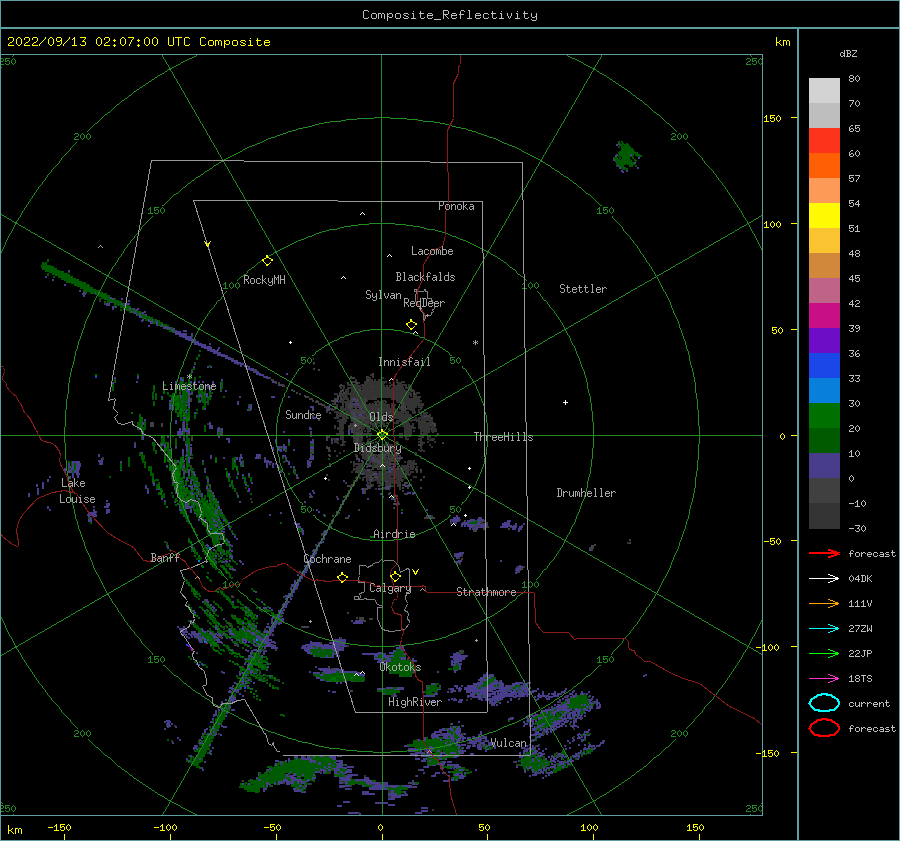Click the Ponoka label
The image size is (900, 841).
pos(456,206)
